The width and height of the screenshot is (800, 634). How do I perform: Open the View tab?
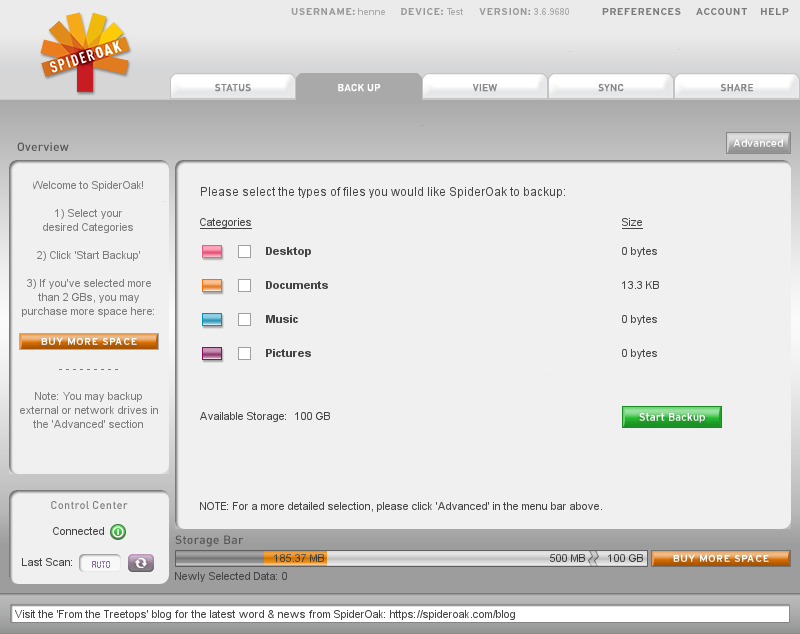pyautogui.click(x=485, y=88)
